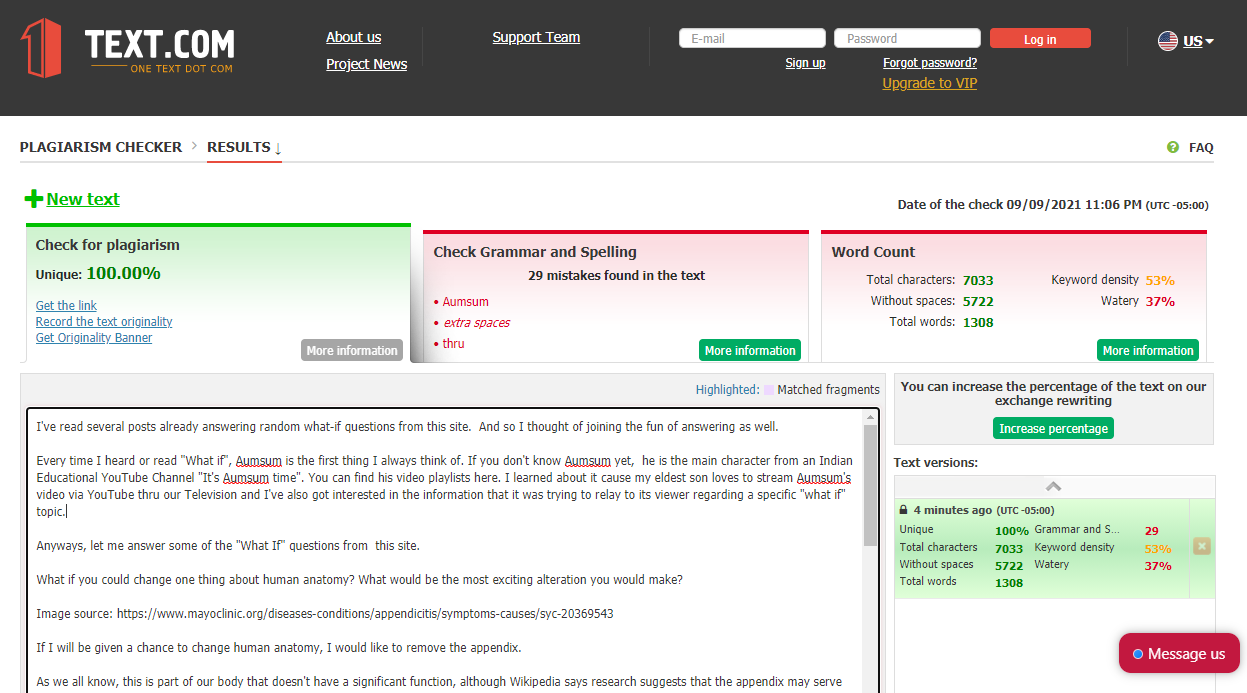Open Project News link

[366, 64]
